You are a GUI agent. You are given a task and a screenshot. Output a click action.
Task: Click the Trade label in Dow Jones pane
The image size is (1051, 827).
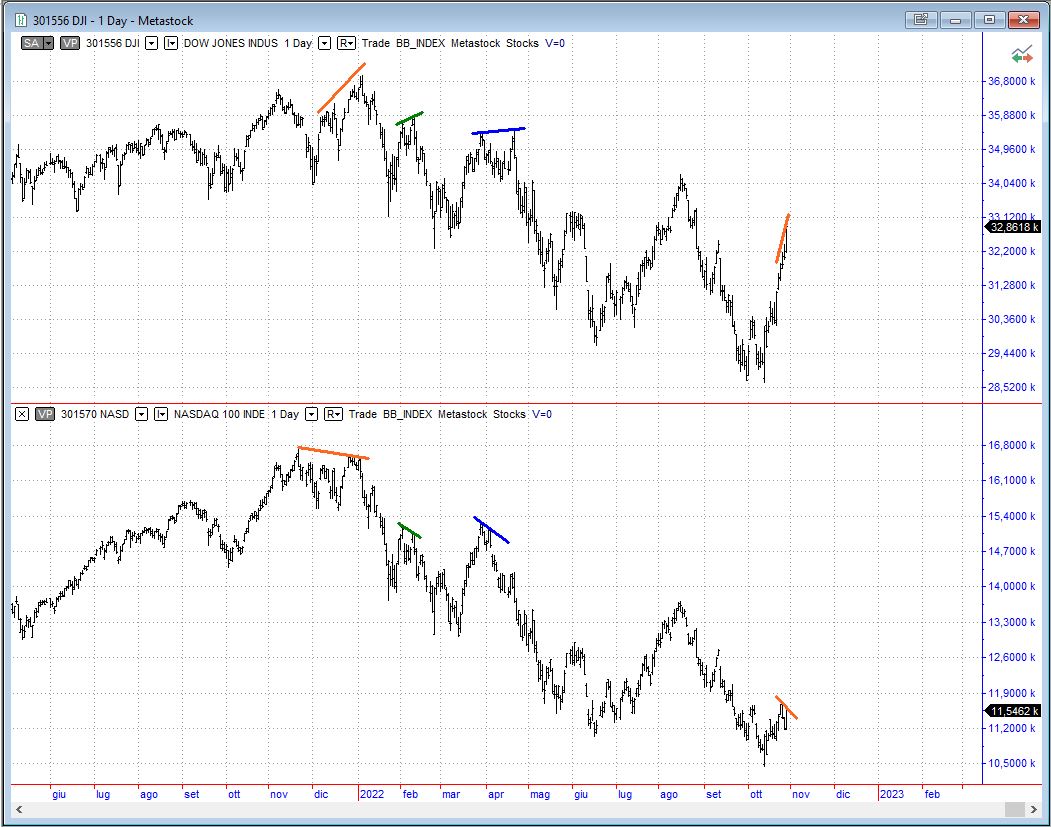tap(375, 43)
